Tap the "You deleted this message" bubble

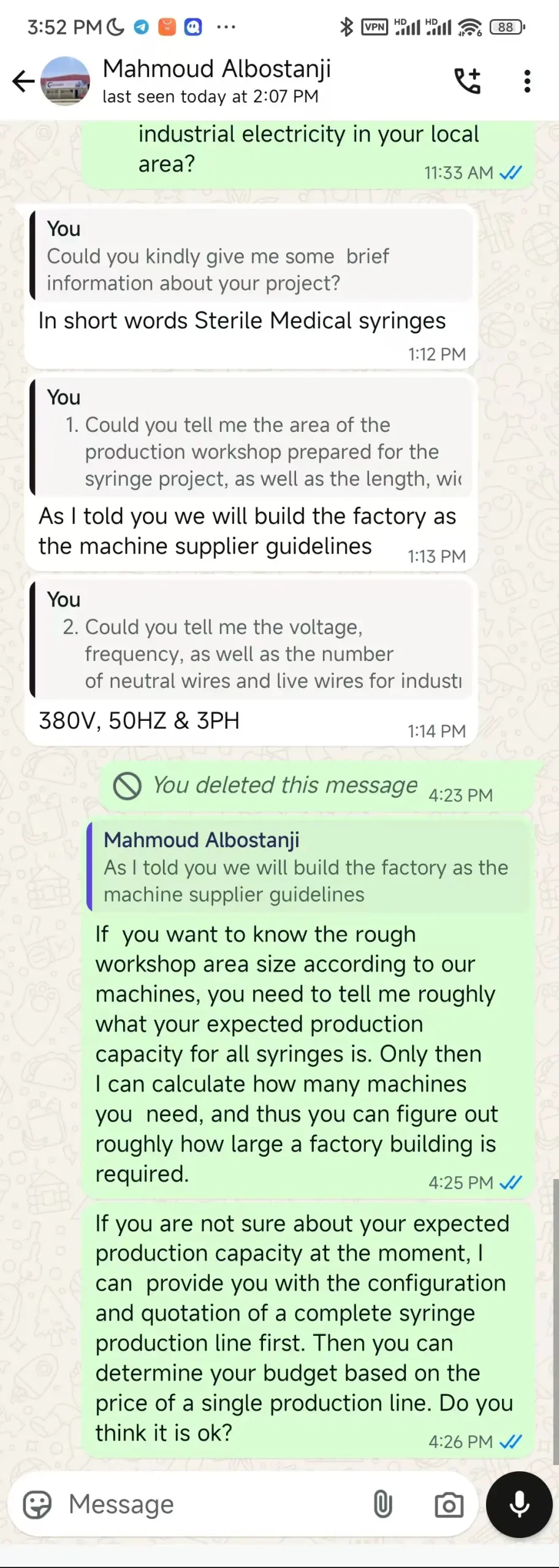pyautogui.click(x=285, y=785)
